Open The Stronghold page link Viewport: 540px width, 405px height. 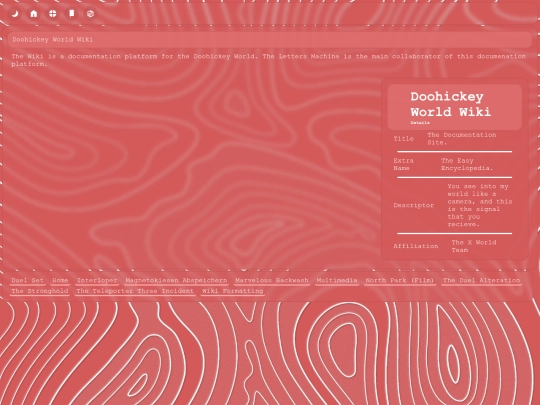[40, 291]
